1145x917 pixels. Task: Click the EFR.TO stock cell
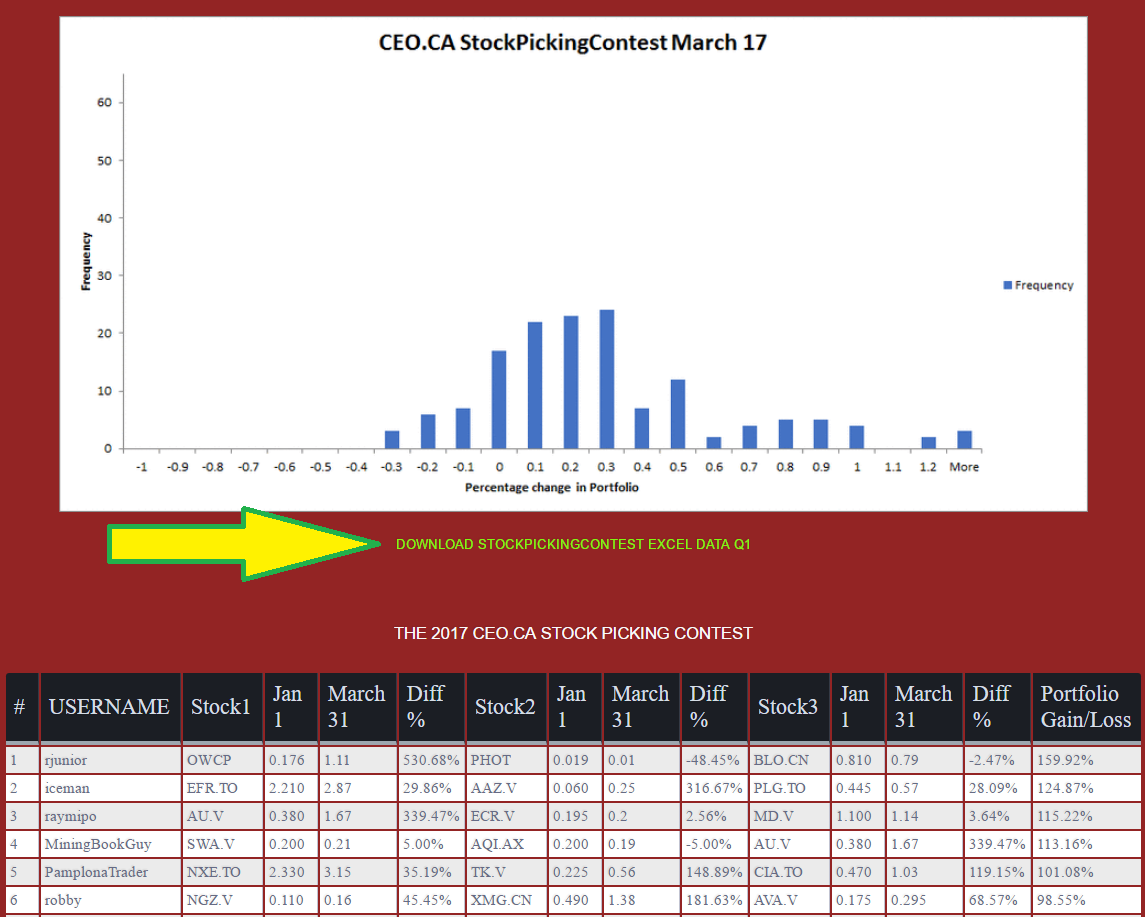pos(222,789)
